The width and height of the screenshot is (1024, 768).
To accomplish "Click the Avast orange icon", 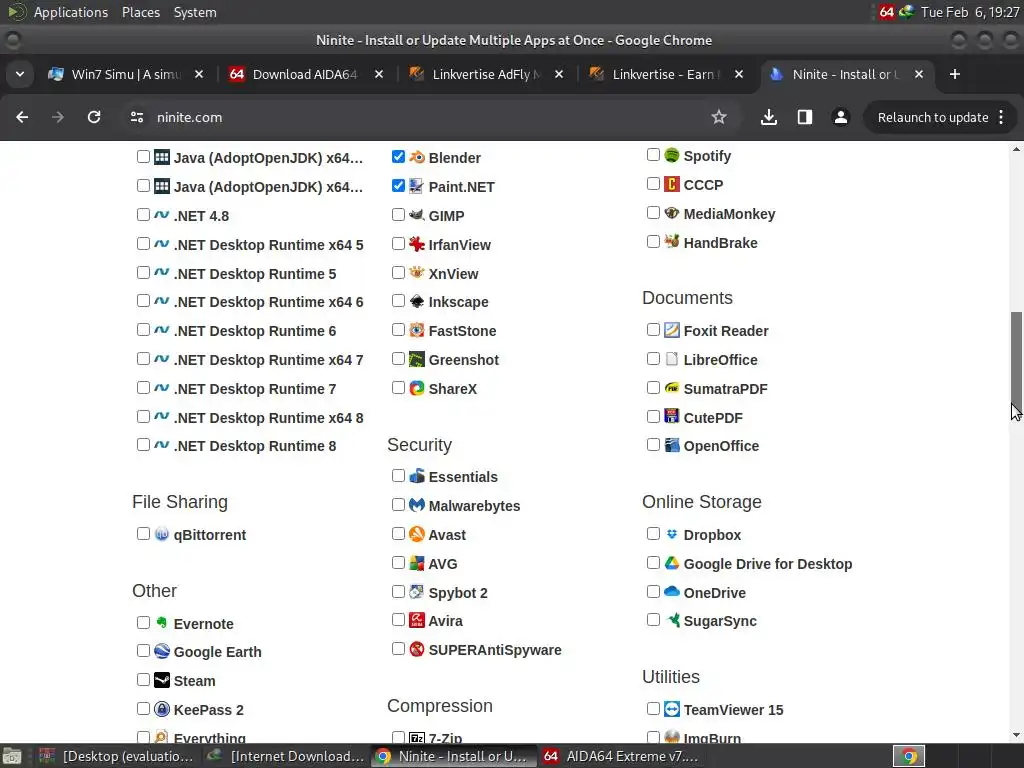I will tap(417, 534).
